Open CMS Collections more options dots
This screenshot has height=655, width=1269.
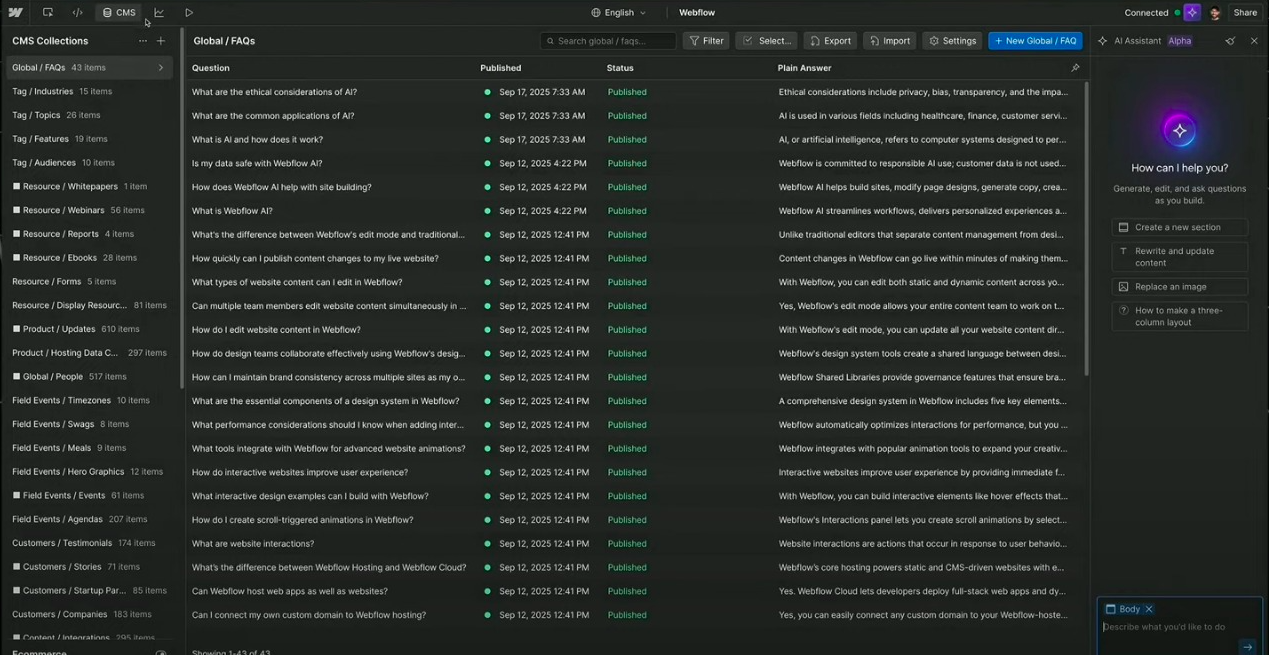click(x=143, y=41)
